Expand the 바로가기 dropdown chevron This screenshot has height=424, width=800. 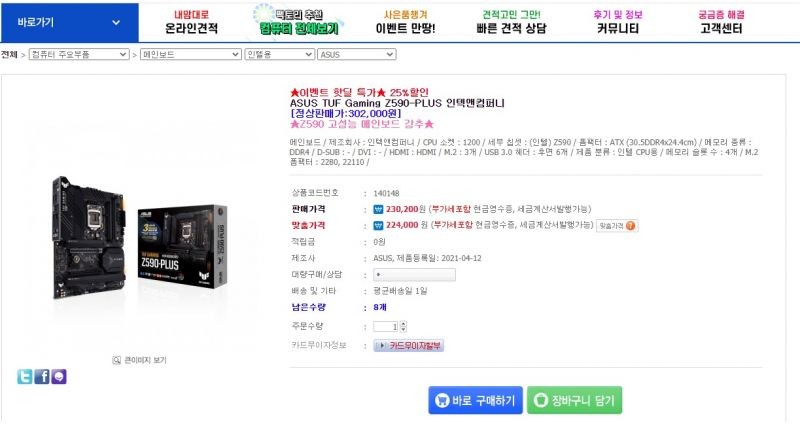[116, 22]
